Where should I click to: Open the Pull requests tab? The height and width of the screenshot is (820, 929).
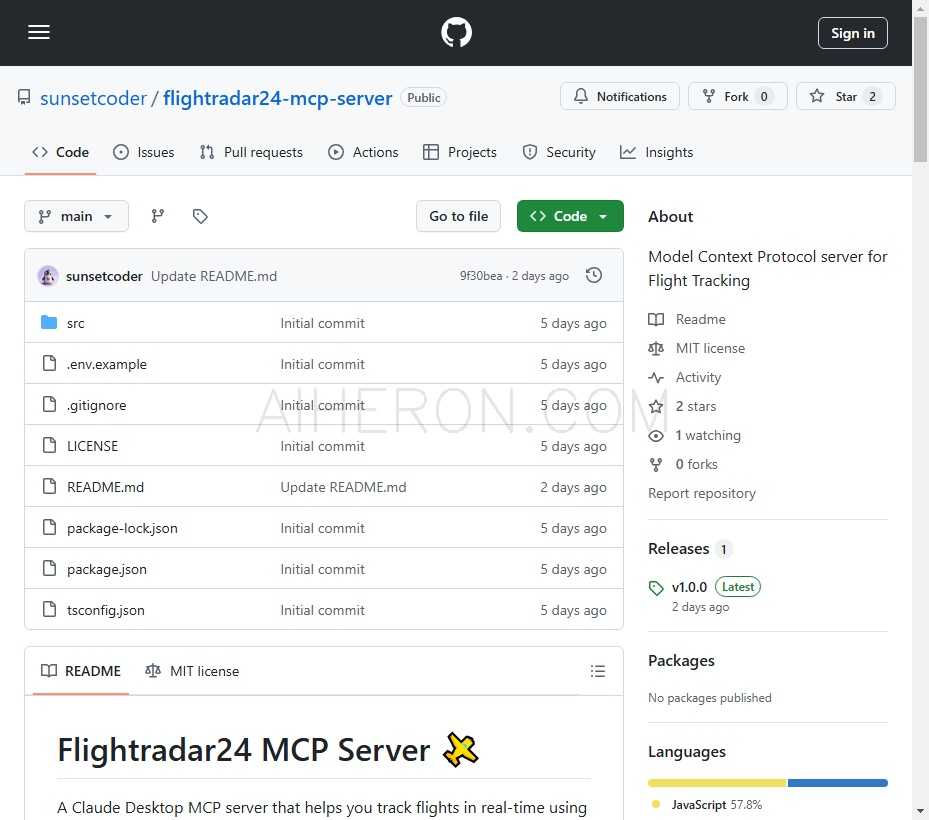[251, 152]
